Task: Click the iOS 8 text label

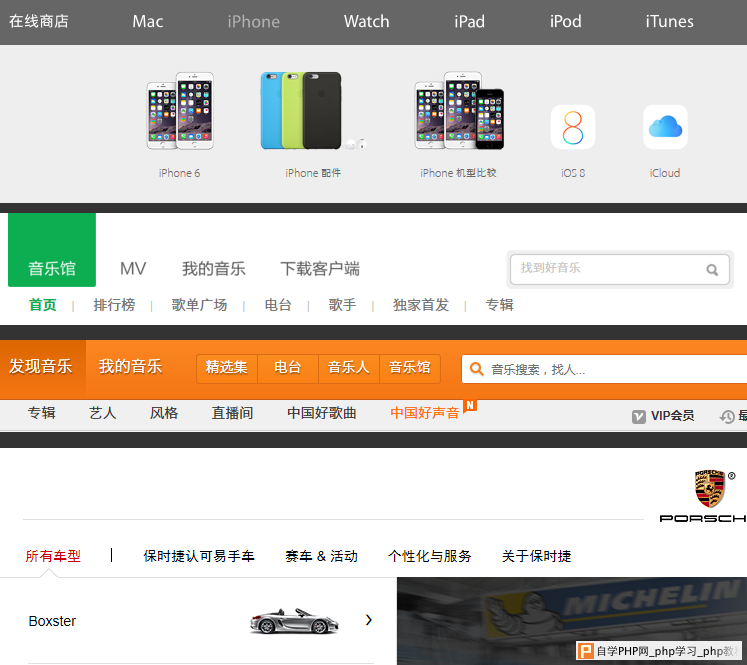Action: click(x=573, y=173)
